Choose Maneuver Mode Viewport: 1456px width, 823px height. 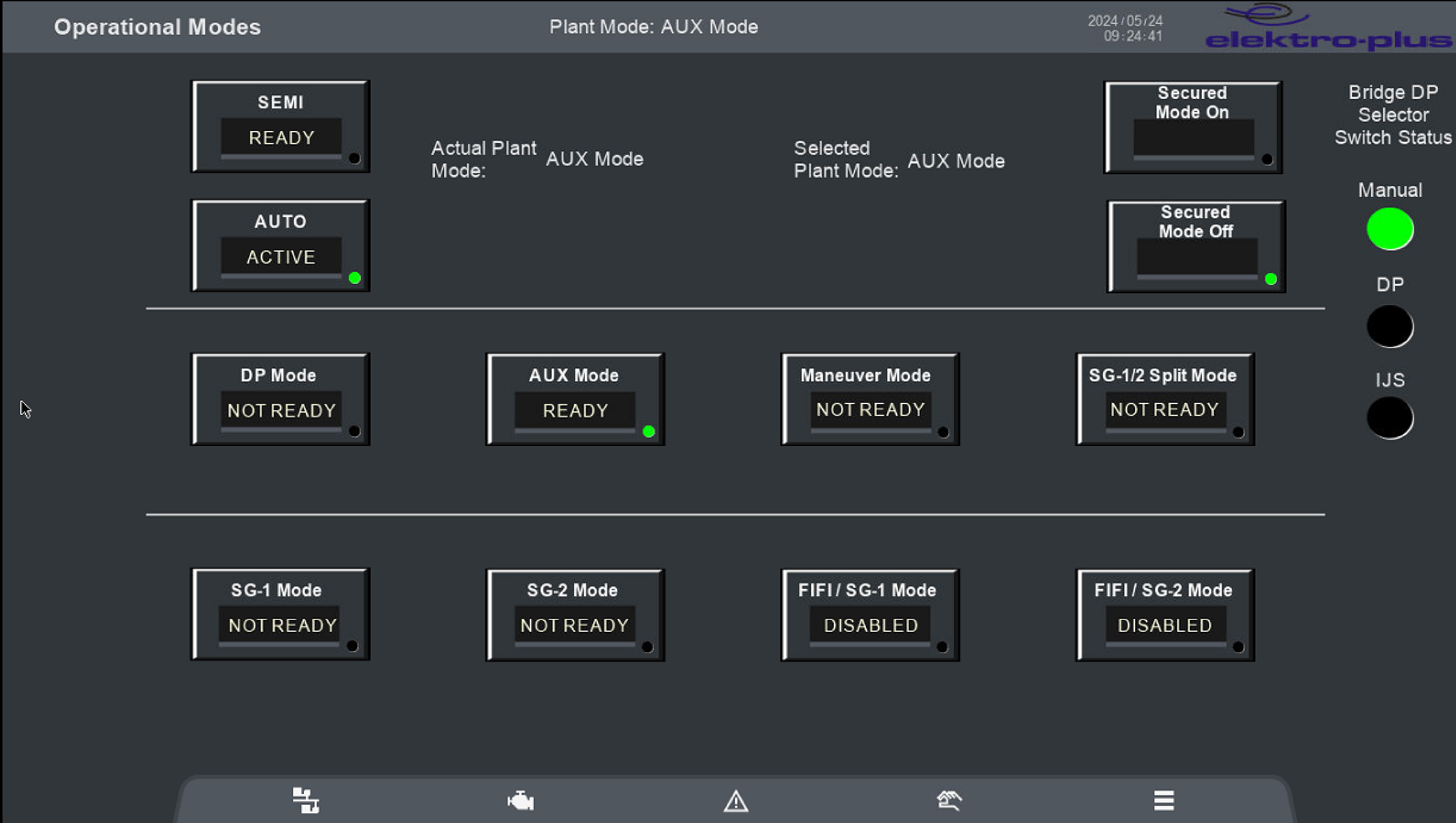point(870,399)
